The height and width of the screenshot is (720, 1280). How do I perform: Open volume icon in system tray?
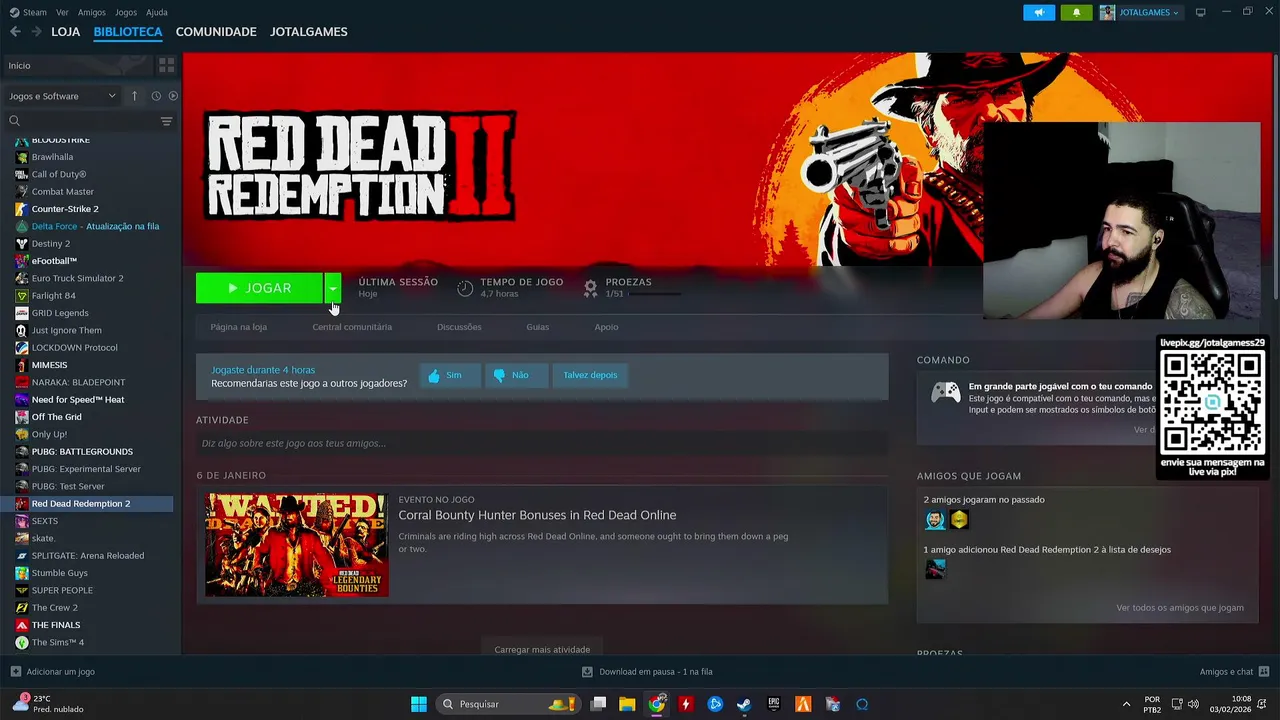pyautogui.click(x=1194, y=704)
